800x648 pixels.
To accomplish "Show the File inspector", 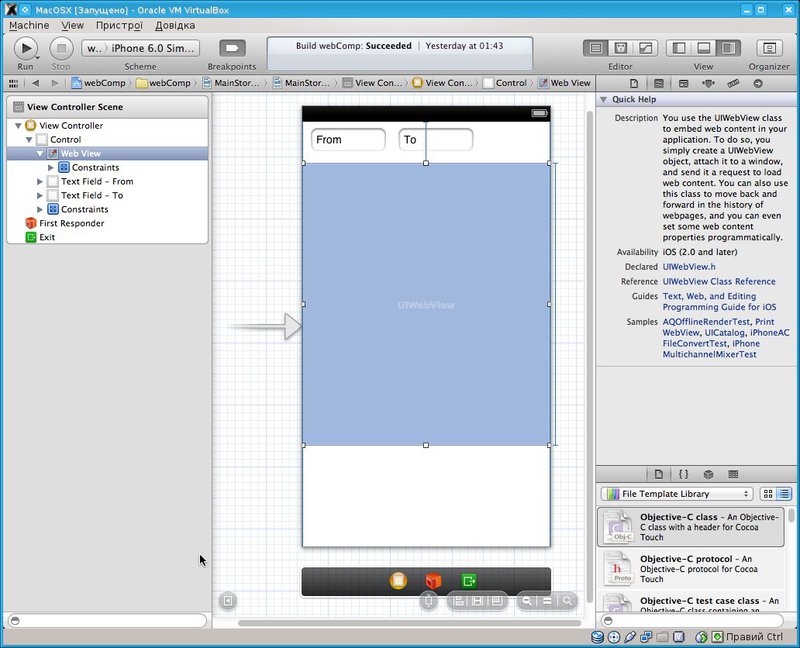I will 634,83.
